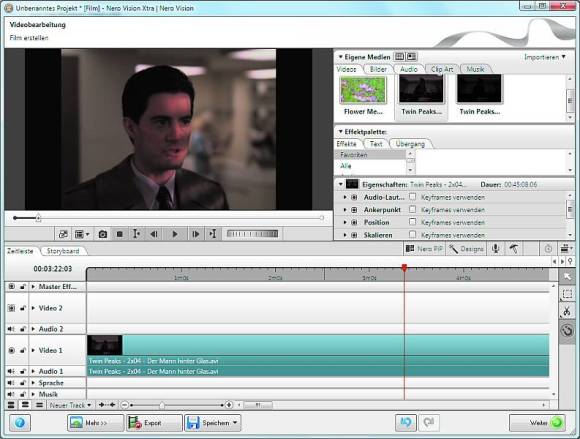
Task: Enable keyframes for Skalieren
Action: click(x=412, y=234)
